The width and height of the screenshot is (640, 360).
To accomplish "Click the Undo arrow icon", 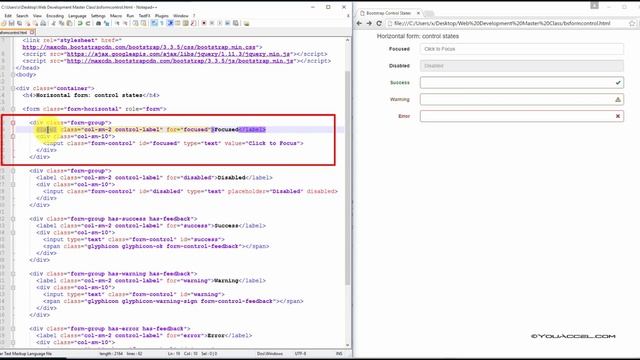I will (80, 23).
